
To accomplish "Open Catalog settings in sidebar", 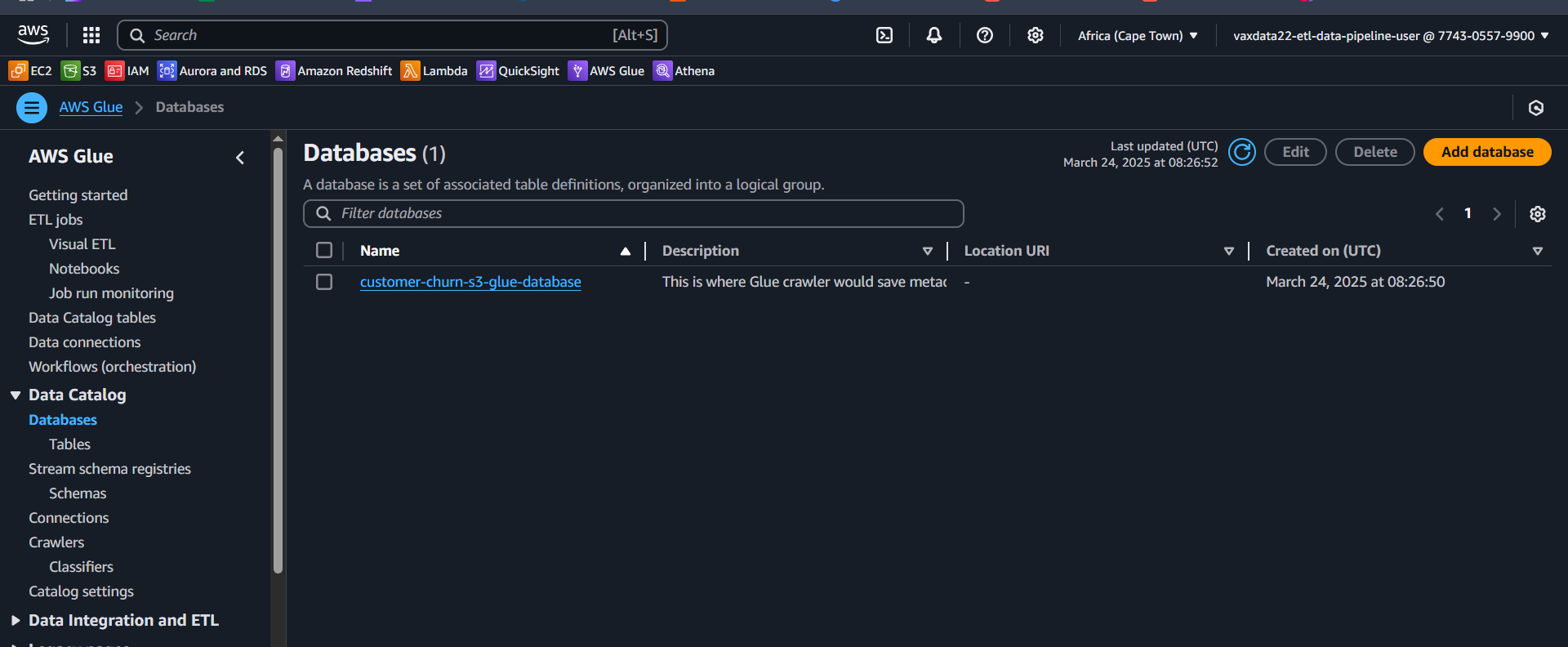I will [x=81, y=591].
